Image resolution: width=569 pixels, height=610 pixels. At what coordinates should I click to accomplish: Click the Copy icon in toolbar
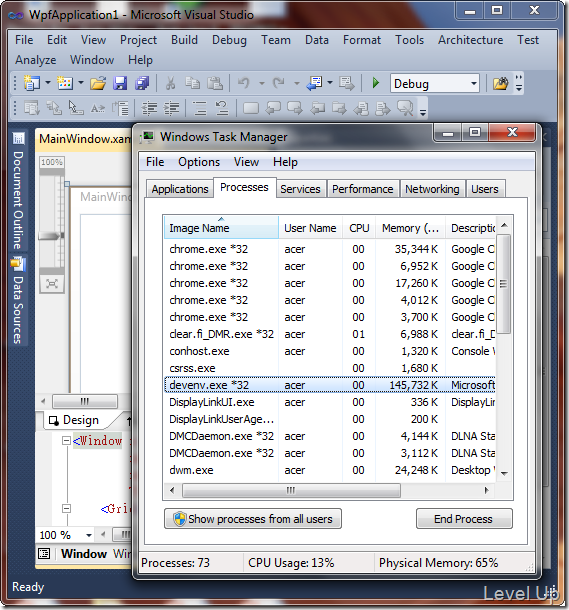pyautogui.click(x=192, y=83)
